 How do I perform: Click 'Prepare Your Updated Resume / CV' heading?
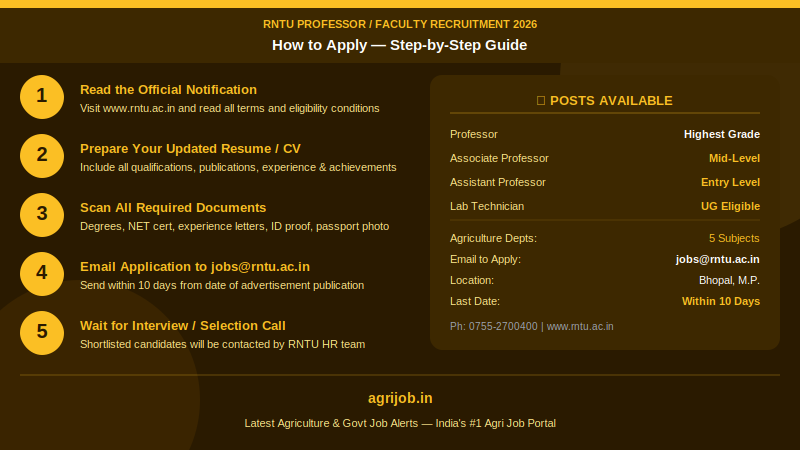click(x=190, y=149)
